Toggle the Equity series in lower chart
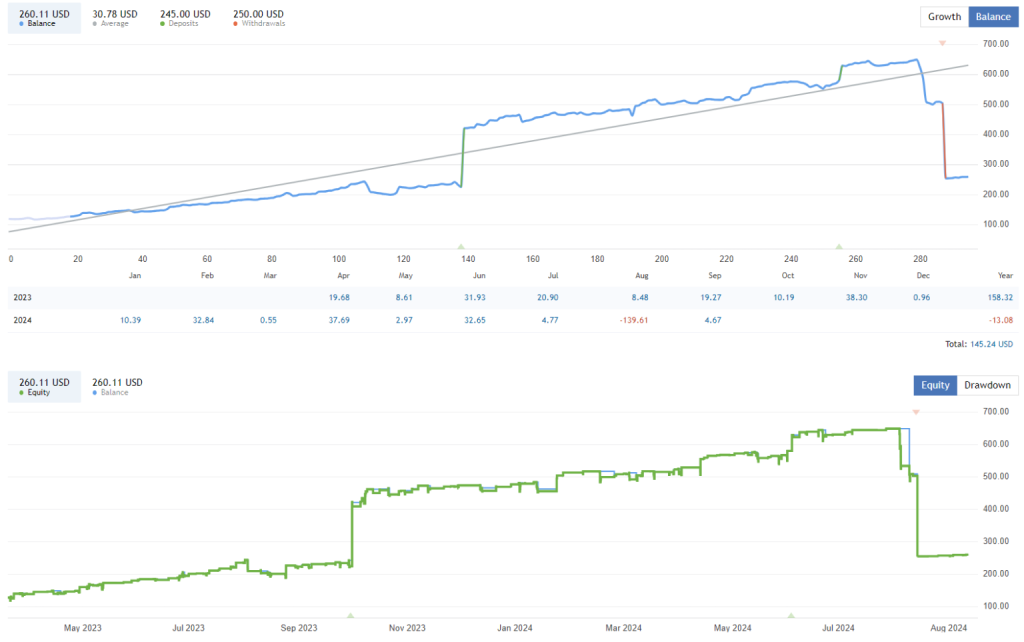The height and width of the screenshot is (642, 1024). pyautogui.click(x=44, y=386)
